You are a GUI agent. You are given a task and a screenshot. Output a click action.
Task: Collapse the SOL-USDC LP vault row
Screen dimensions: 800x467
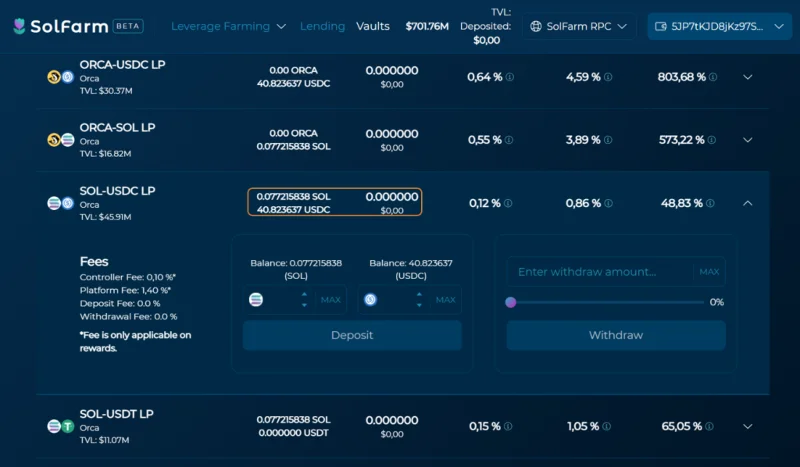(x=747, y=203)
